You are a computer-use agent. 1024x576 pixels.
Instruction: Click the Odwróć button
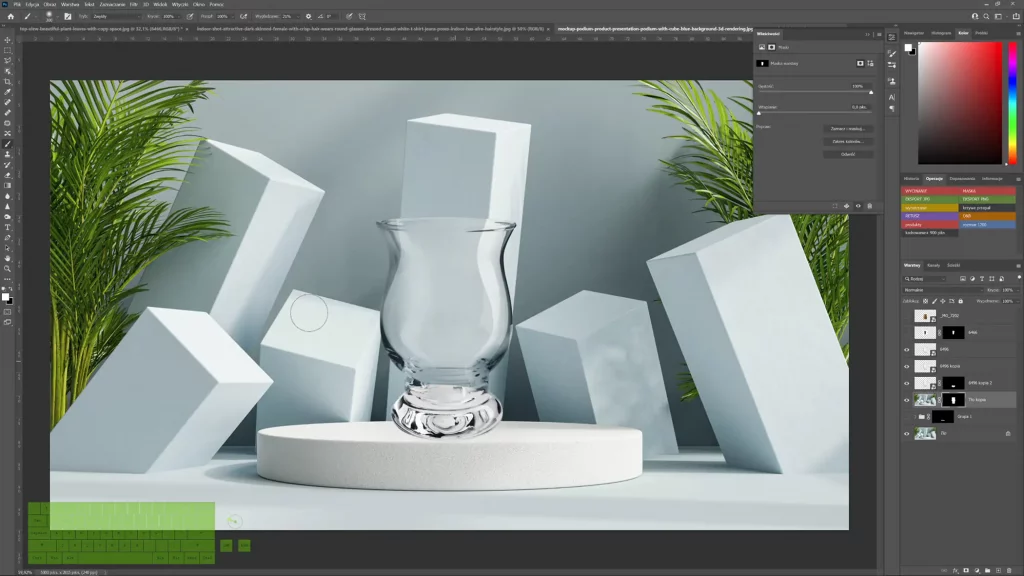(x=848, y=155)
